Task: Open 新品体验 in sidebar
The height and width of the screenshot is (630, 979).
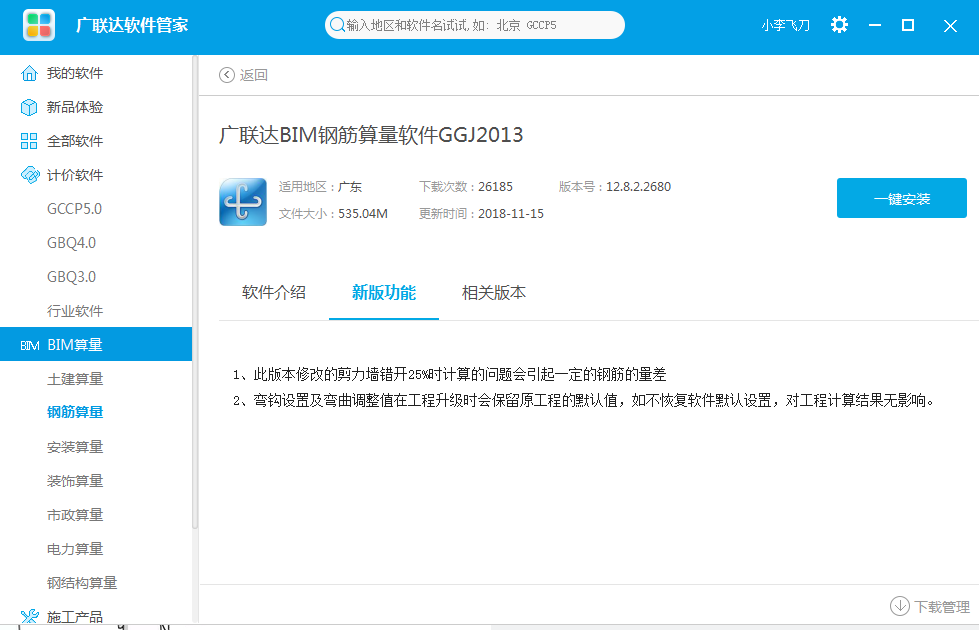Action: (x=75, y=107)
